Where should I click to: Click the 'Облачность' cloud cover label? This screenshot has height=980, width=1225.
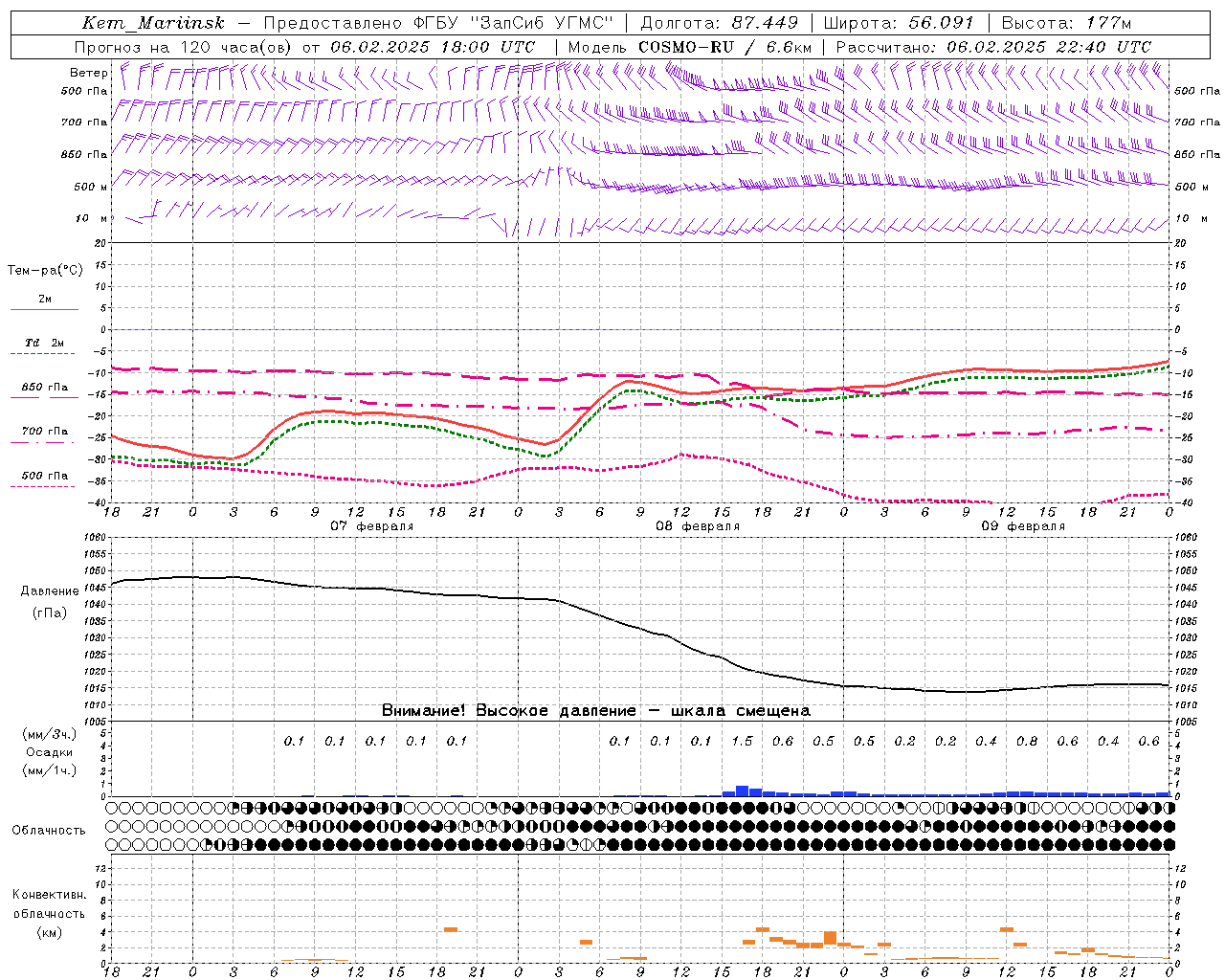pyautogui.click(x=49, y=831)
